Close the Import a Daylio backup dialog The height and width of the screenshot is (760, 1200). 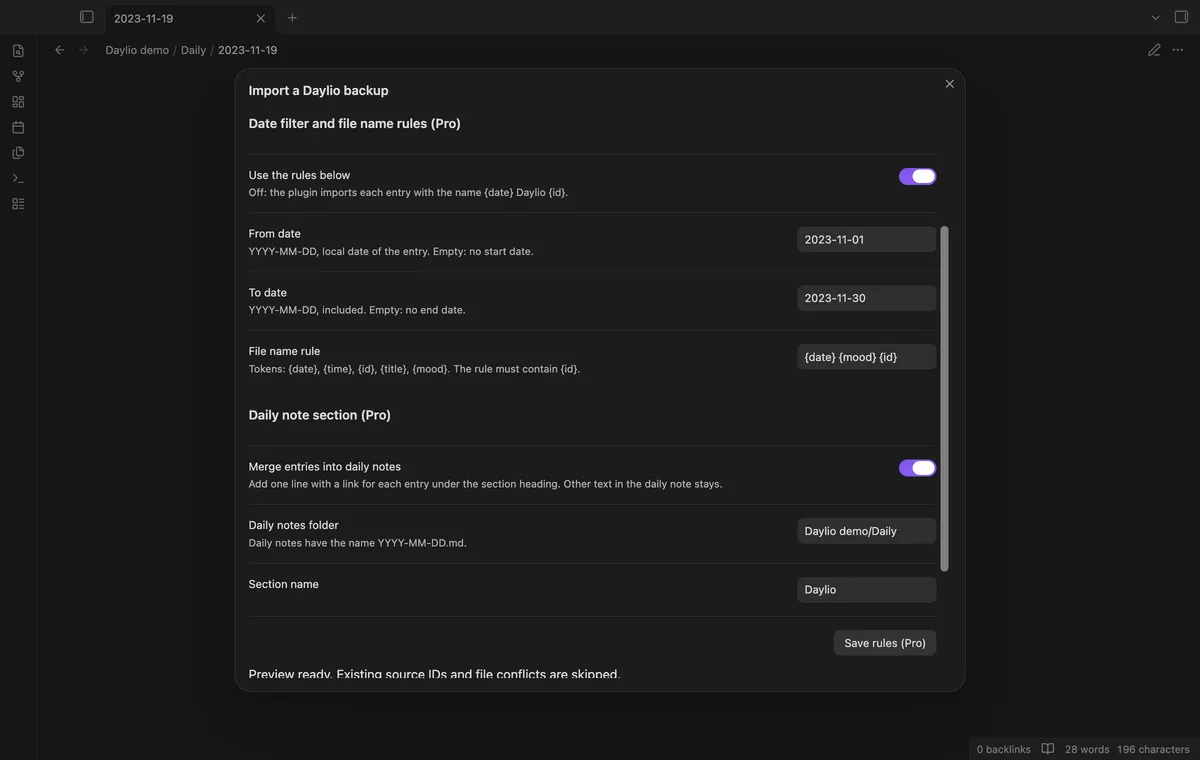coord(950,84)
